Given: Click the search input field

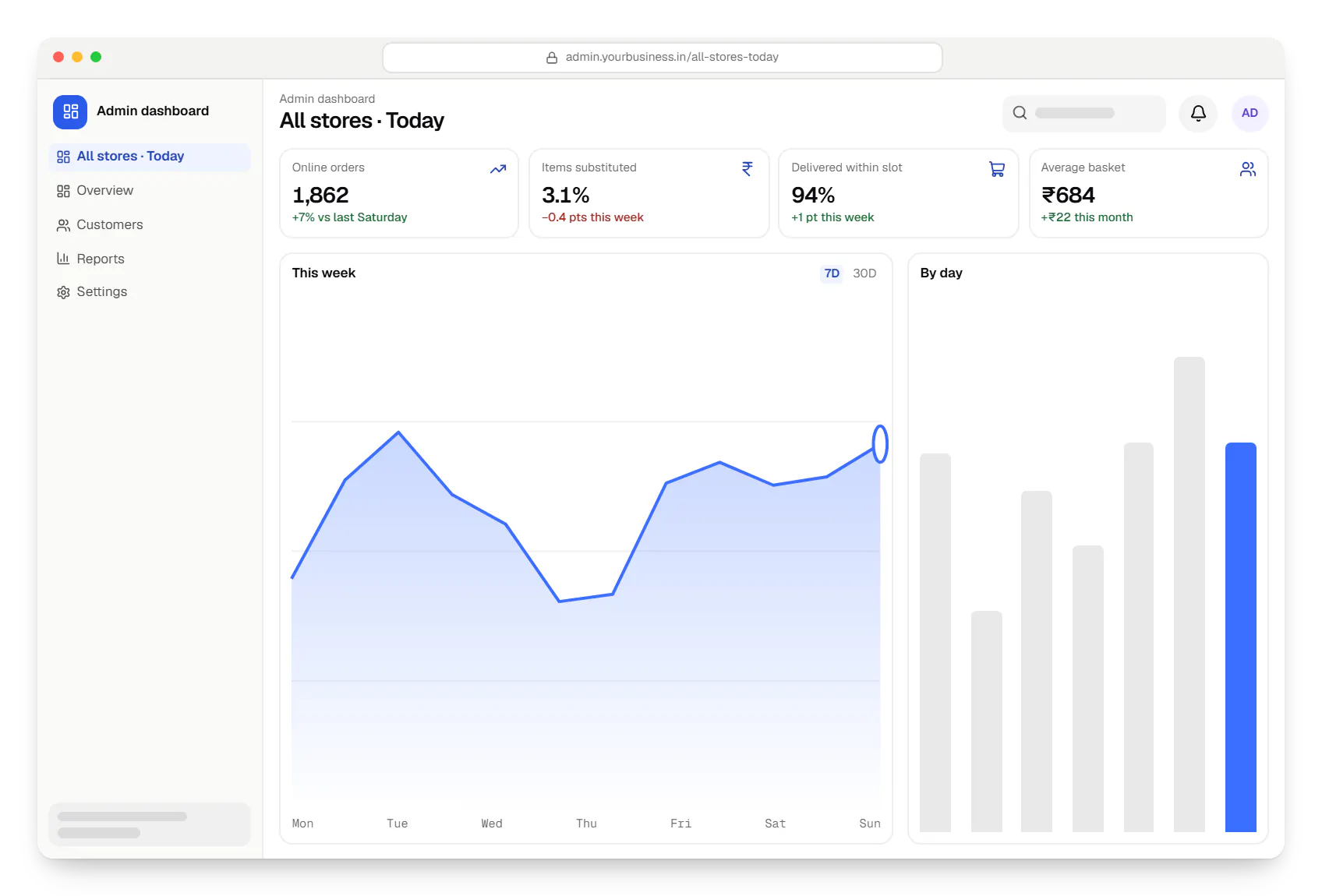Looking at the screenshot, I should (1083, 113).
